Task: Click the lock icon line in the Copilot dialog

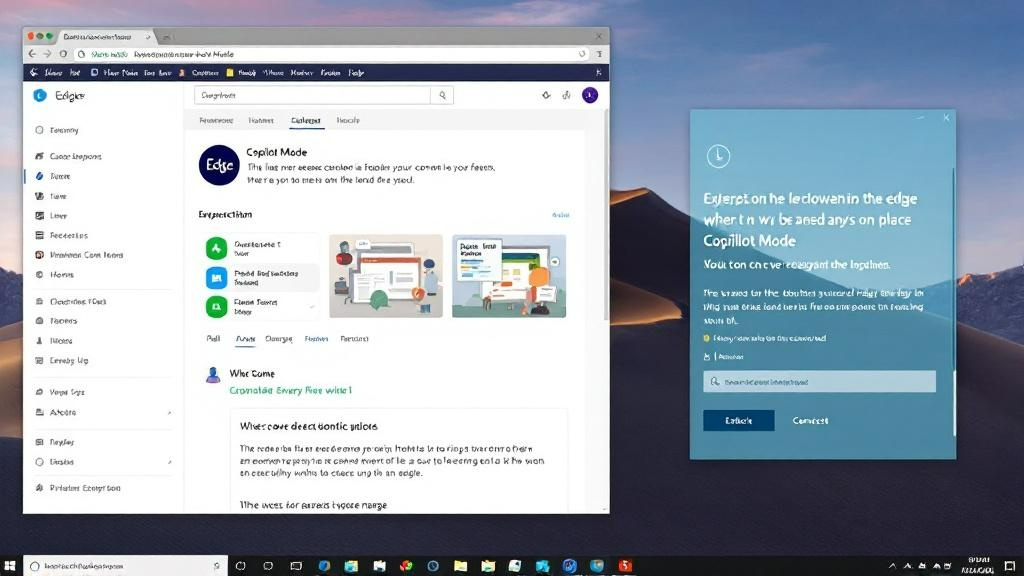Action: [723, 357]
